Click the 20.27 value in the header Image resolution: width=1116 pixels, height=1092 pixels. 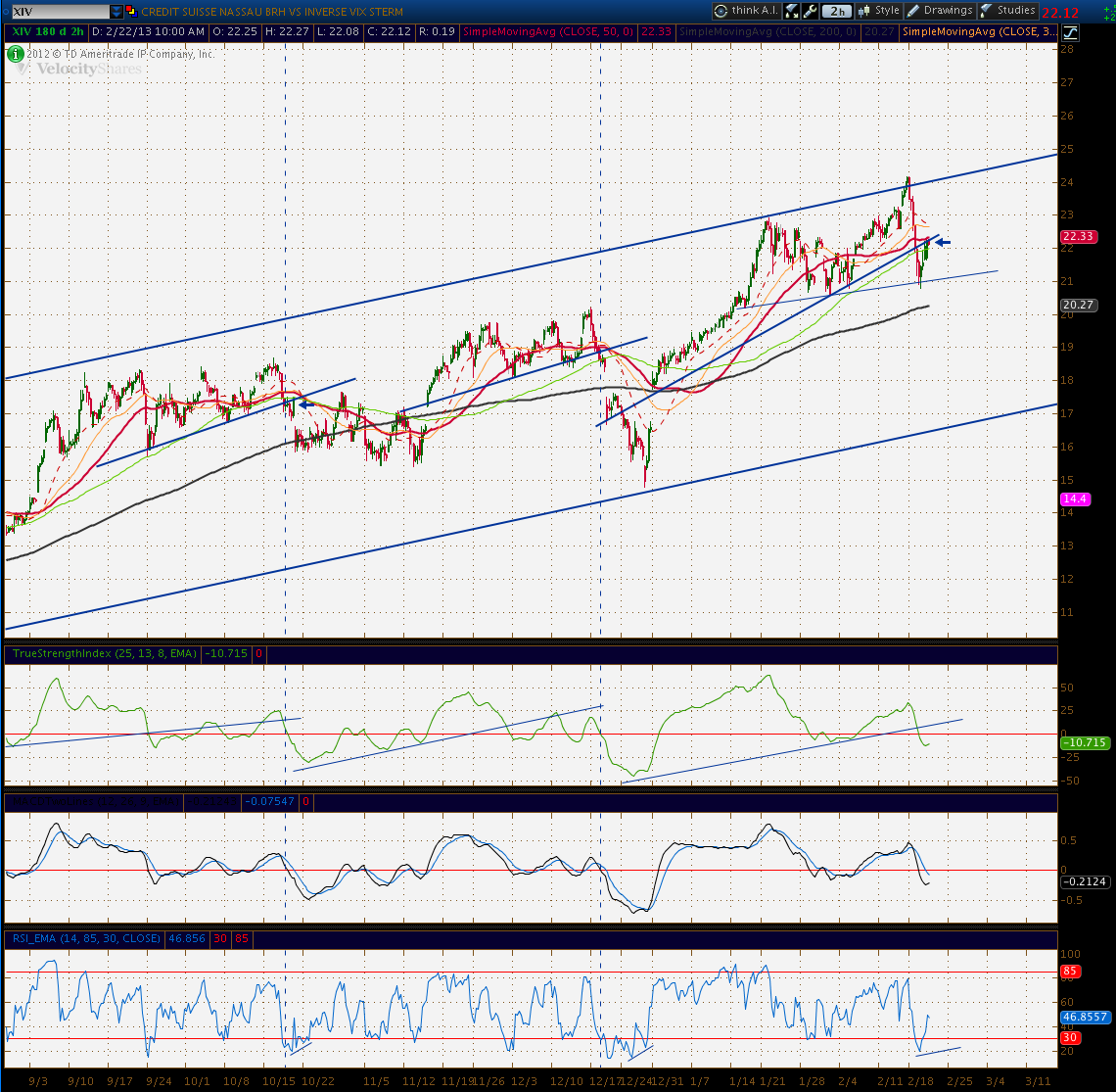click(x=879, y=32)
